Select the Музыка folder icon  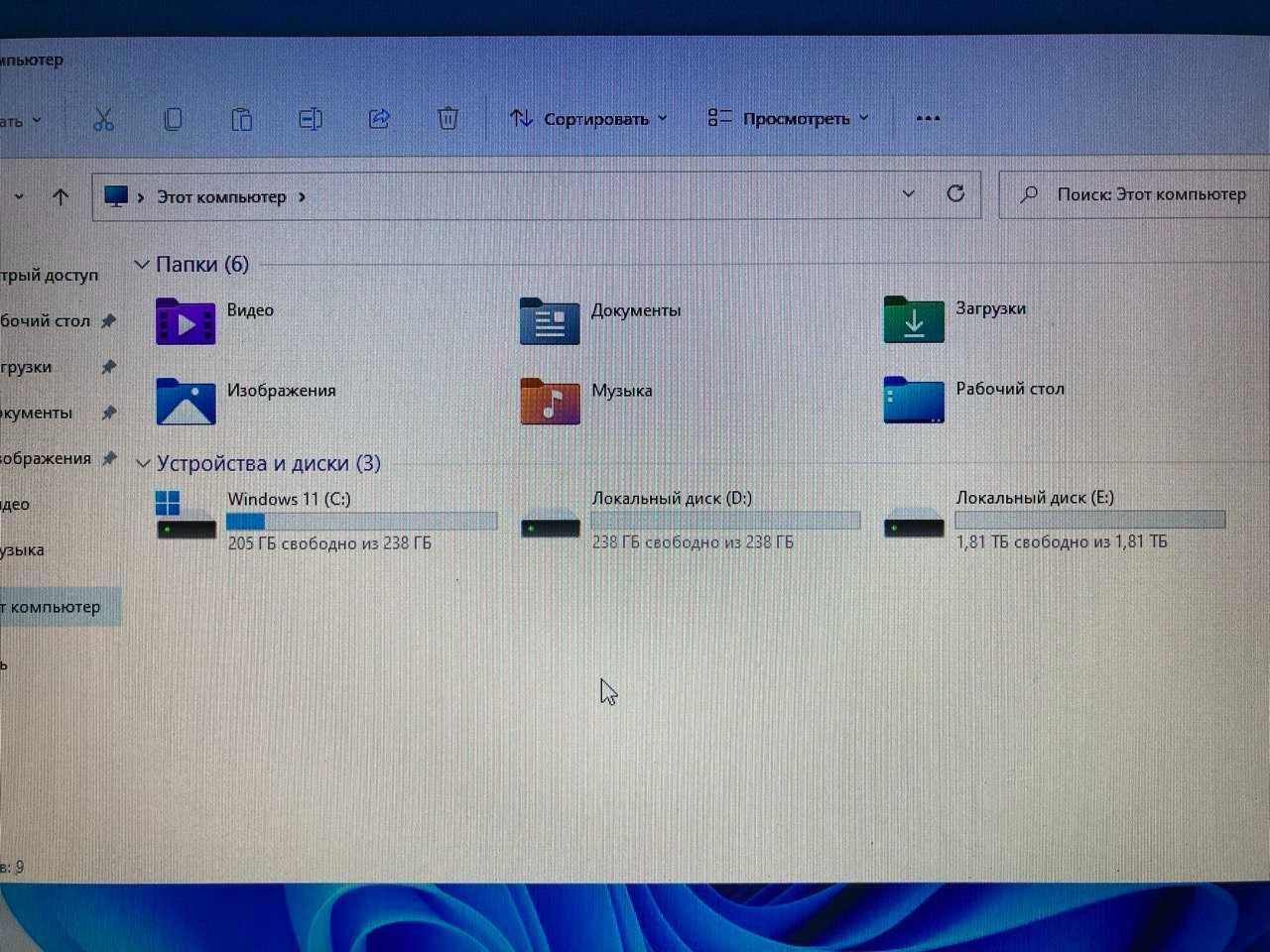click(550, 402)
